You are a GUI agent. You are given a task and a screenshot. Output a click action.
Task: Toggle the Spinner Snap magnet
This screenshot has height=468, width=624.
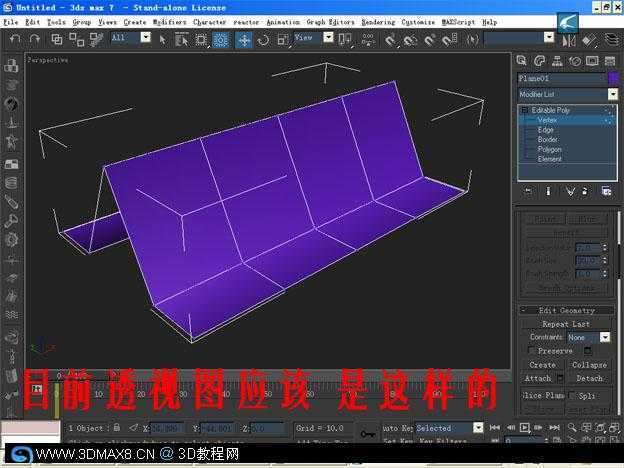pyautogui.click(x=449, y=40)
